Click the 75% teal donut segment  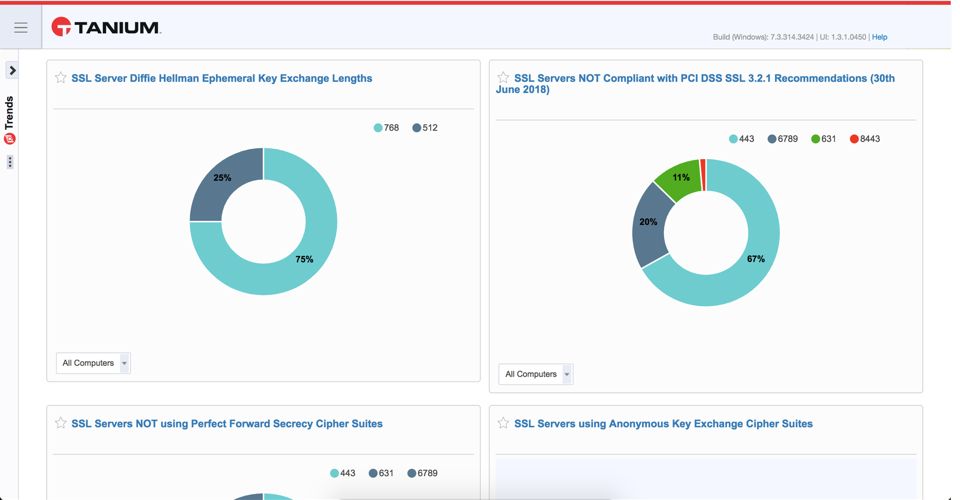click(x=304, y=259)
